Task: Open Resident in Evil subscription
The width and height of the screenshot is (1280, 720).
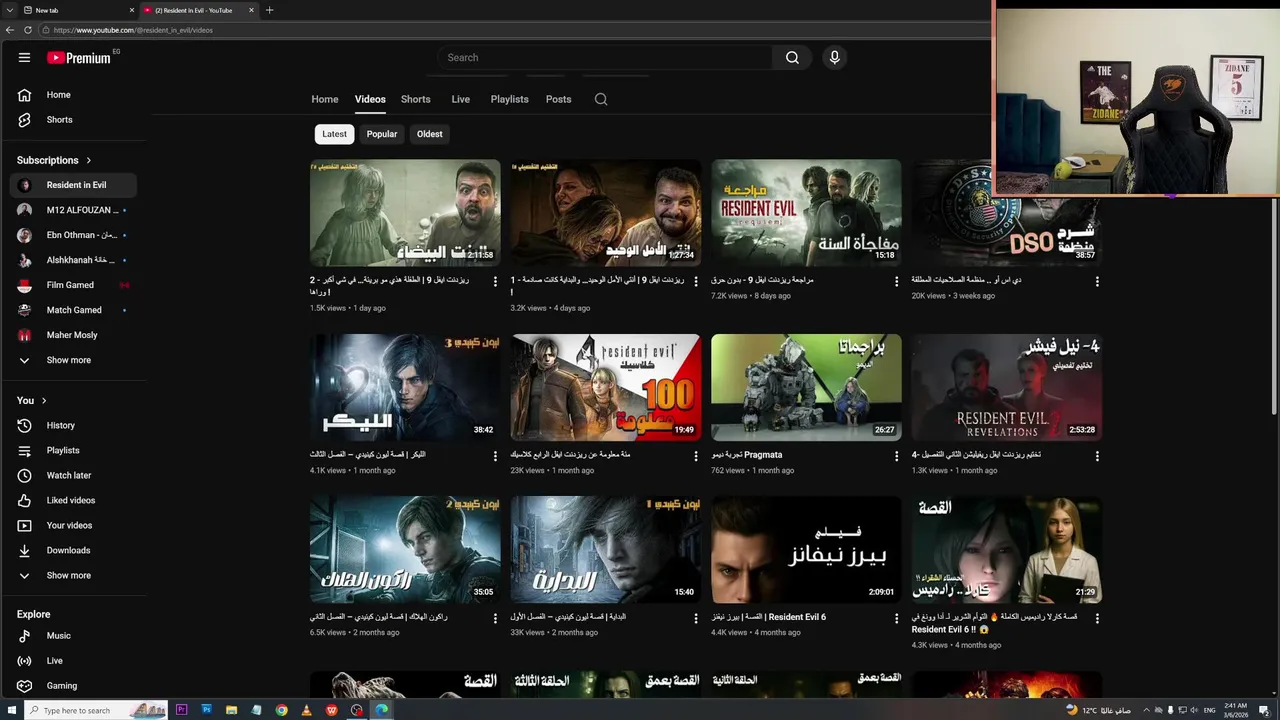Action: pos(72,185)
